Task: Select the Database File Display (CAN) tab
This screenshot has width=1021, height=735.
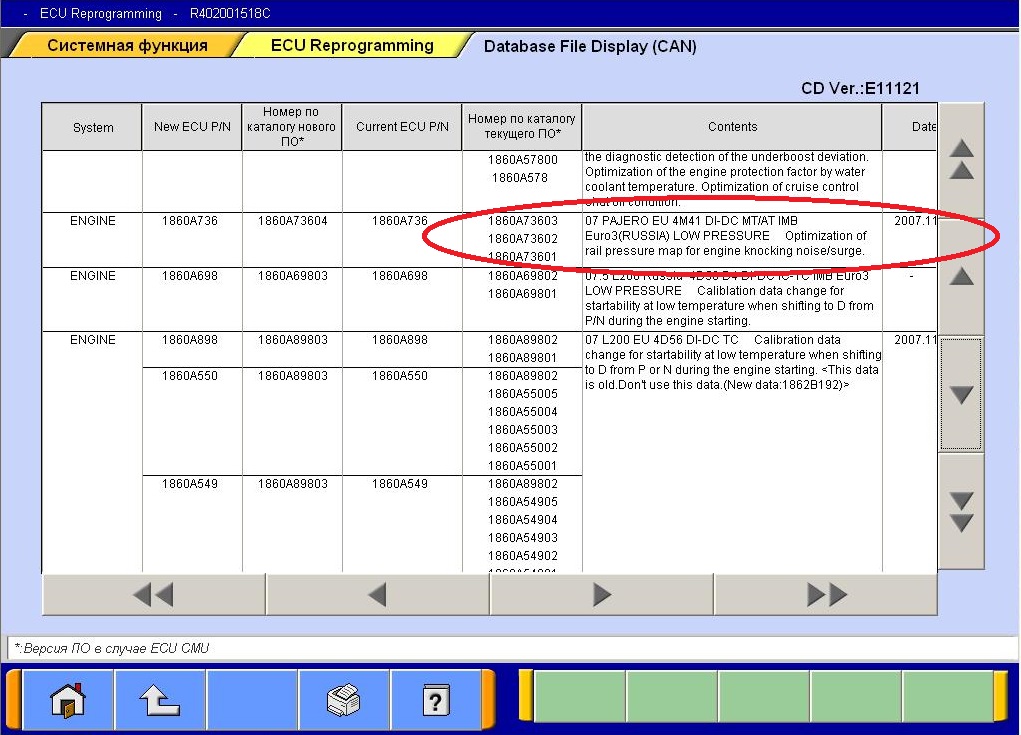Action: point(590,46)
